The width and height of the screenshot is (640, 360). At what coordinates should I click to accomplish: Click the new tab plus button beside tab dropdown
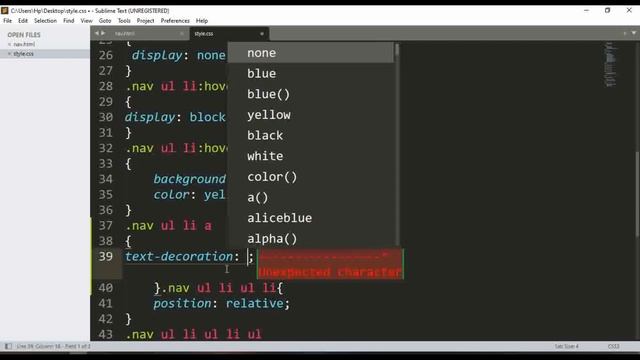624,33
